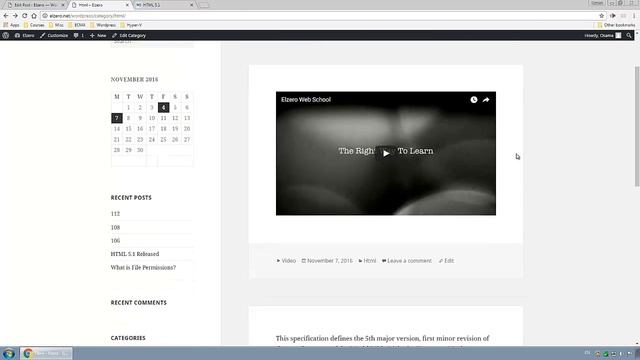Bookmark this page with the star icon

[x=601, y=16]
